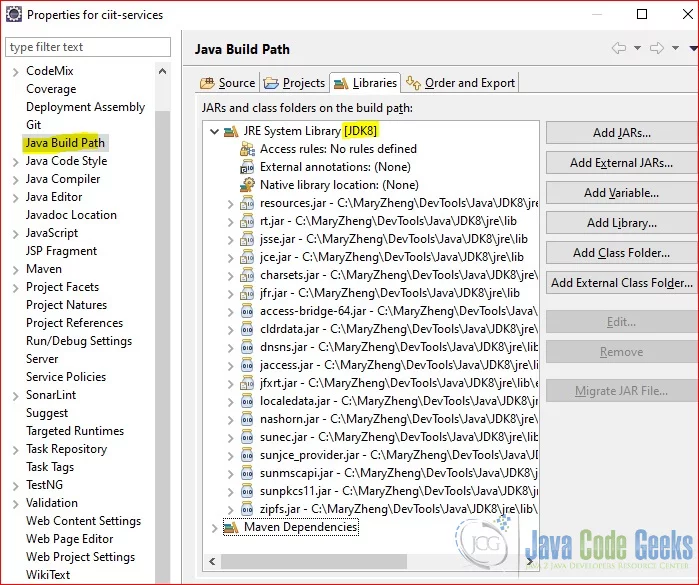Expand the SonarLint category

click(x=16, y=396)
